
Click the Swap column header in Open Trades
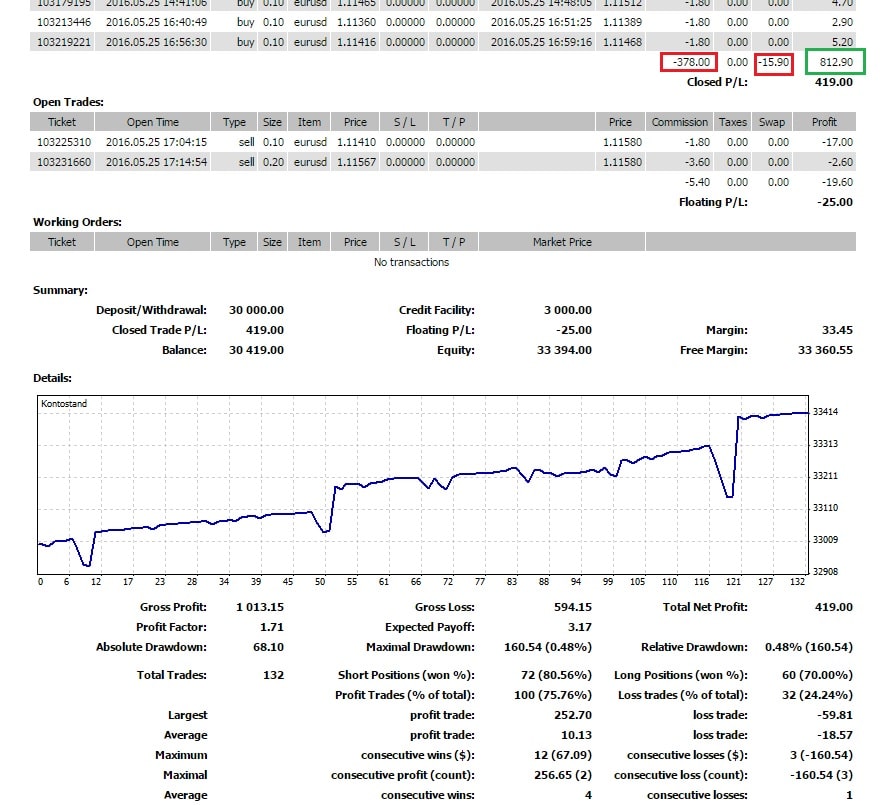point(772,122)
